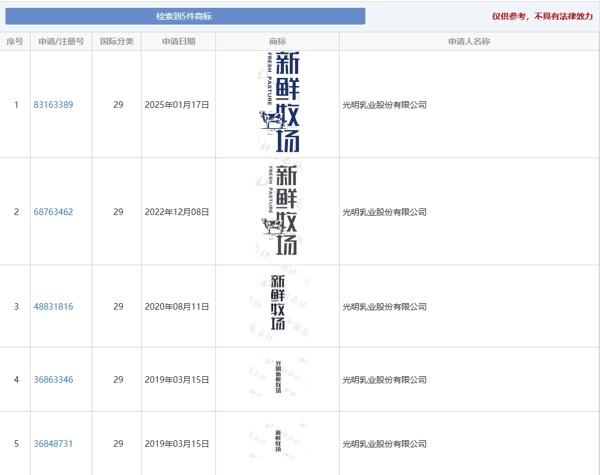Click the 申请日期 column header
Screen dimensions: 600x475
179,42
